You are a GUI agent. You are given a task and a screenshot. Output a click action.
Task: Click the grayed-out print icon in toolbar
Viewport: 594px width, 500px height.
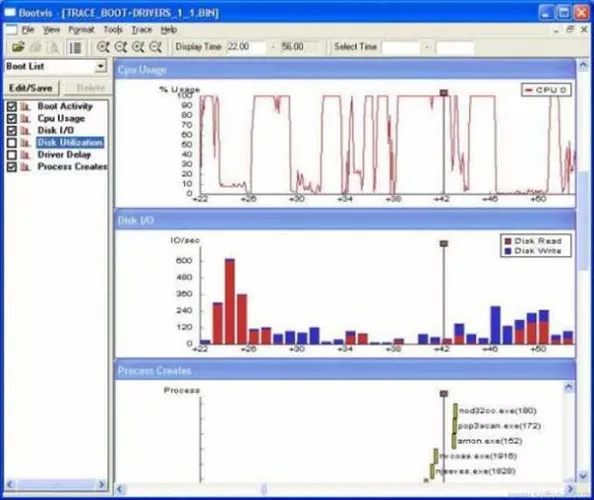coord(36,47)
